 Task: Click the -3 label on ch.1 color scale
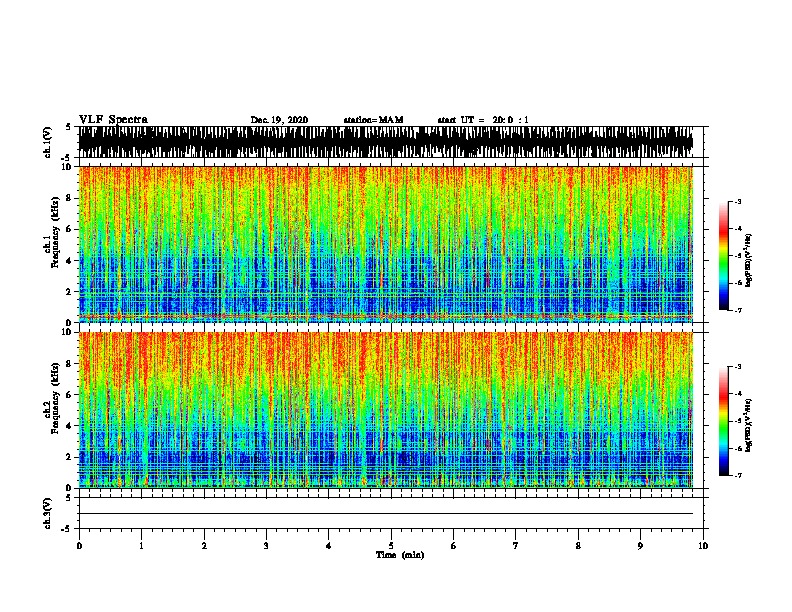[x=737, y=201]
